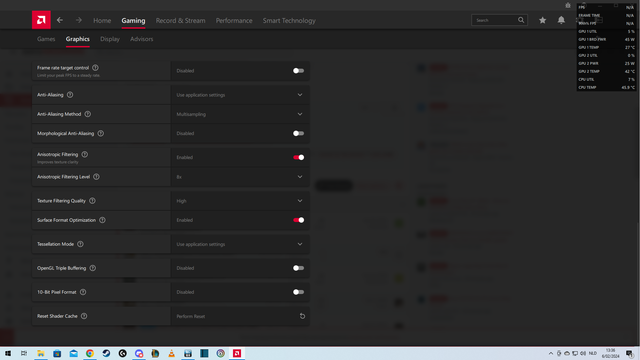Show help for Anisotropic Filtering Level
The height and width of the screenshot is (360, 640).
coord(96,177)
